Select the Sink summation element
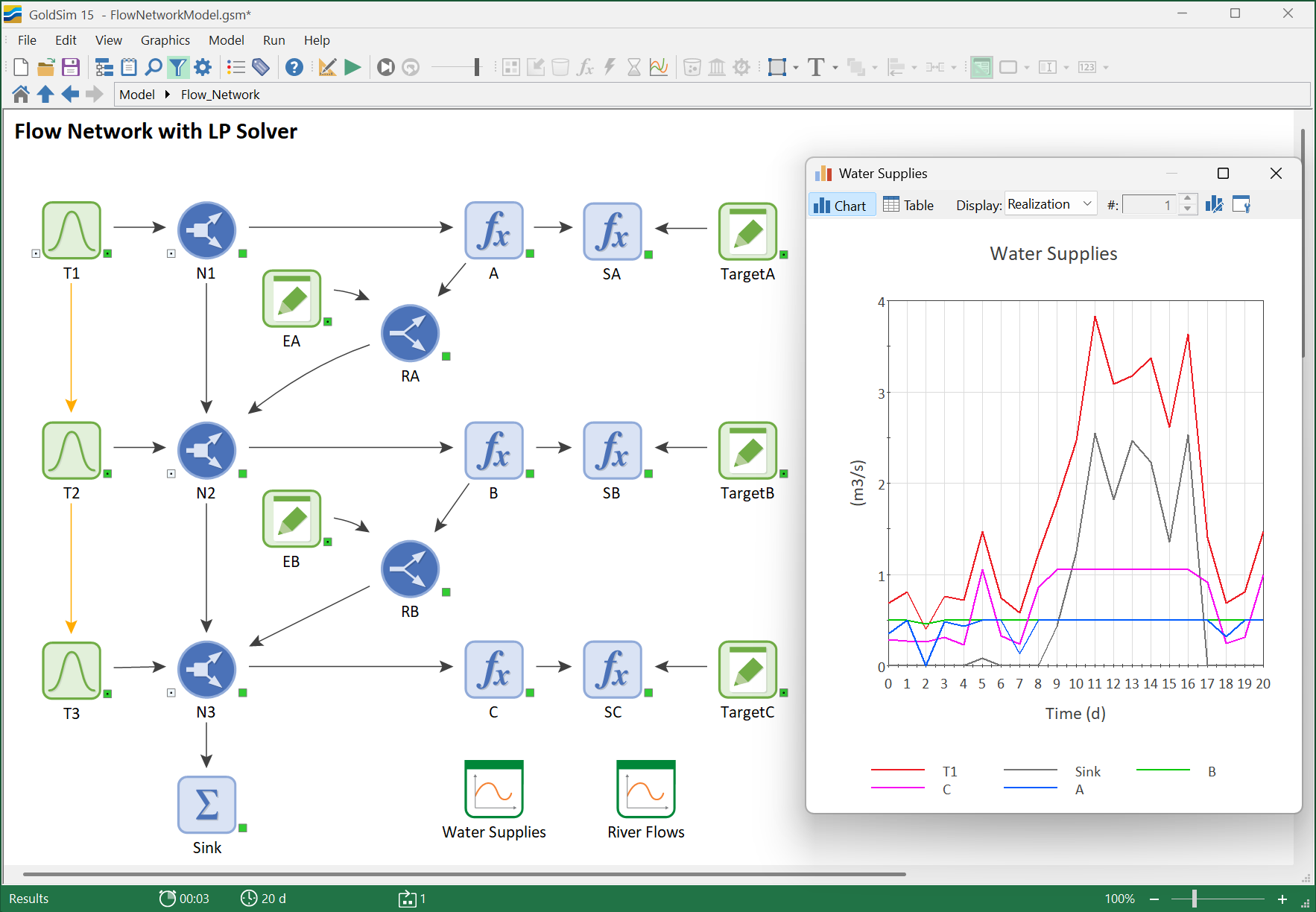The image size is (1316, 912). coord(206,805)
